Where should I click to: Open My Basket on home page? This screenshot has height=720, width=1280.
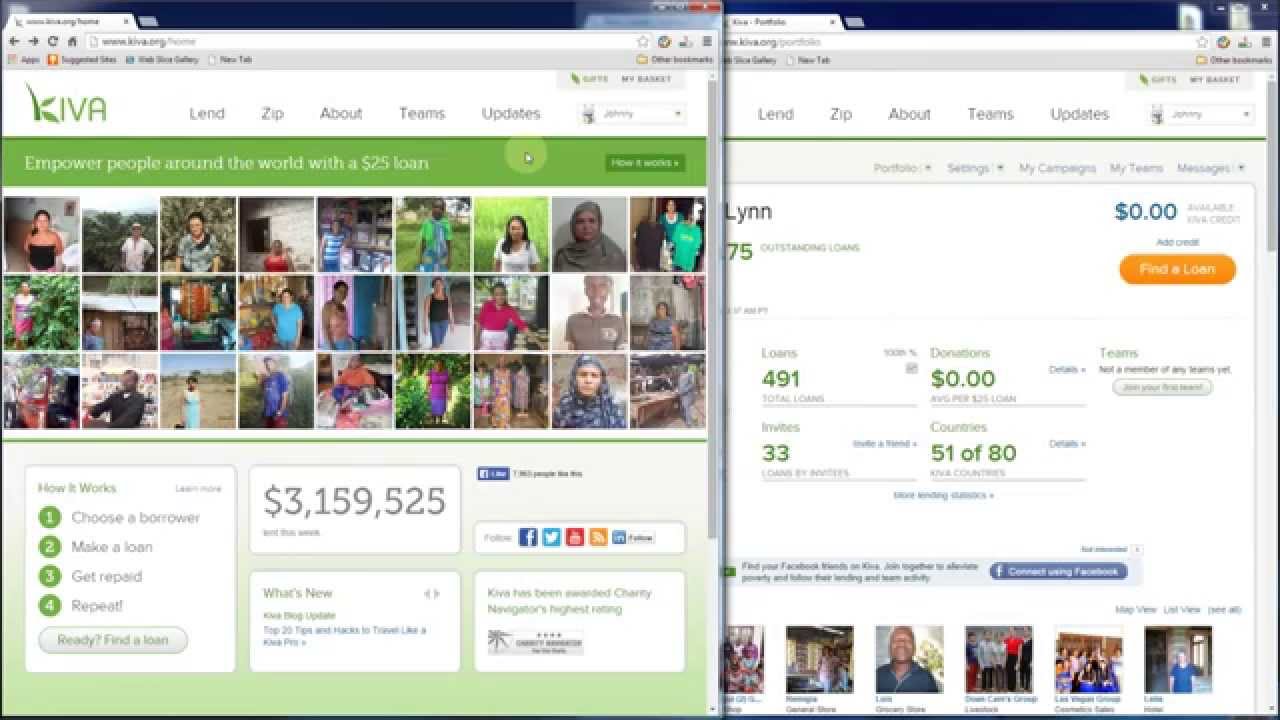point(646,79)
